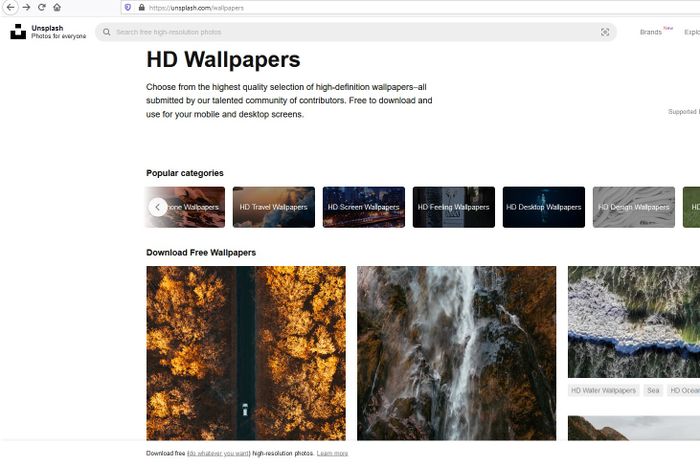Image resolution: width=700 pixels, height=466 pixels.
Task: Go back using the browser back arrow
Action: pos(10,8)
